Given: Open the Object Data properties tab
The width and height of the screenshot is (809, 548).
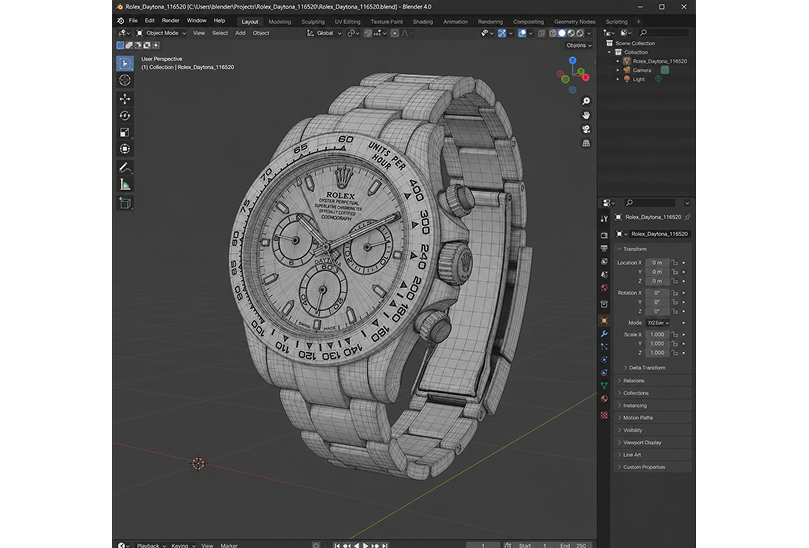Looking at the screenshot, I should pos(604,385).
